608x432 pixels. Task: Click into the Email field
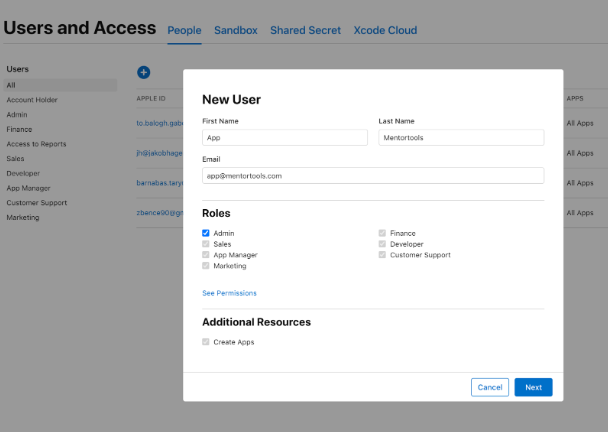click(x=372, y=175)
